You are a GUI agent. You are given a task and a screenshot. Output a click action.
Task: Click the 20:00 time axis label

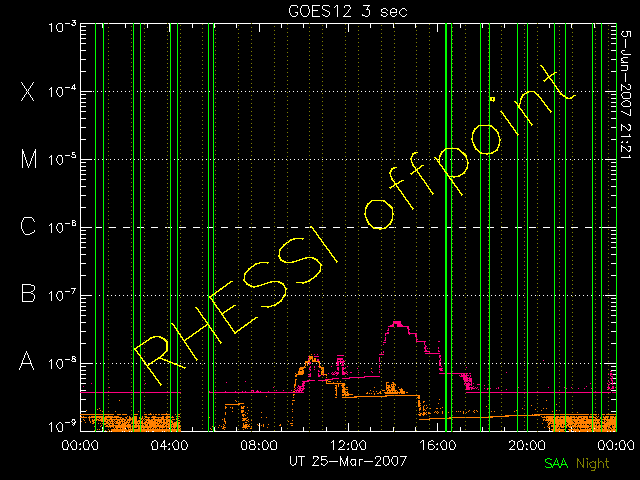tap(527, 445)
